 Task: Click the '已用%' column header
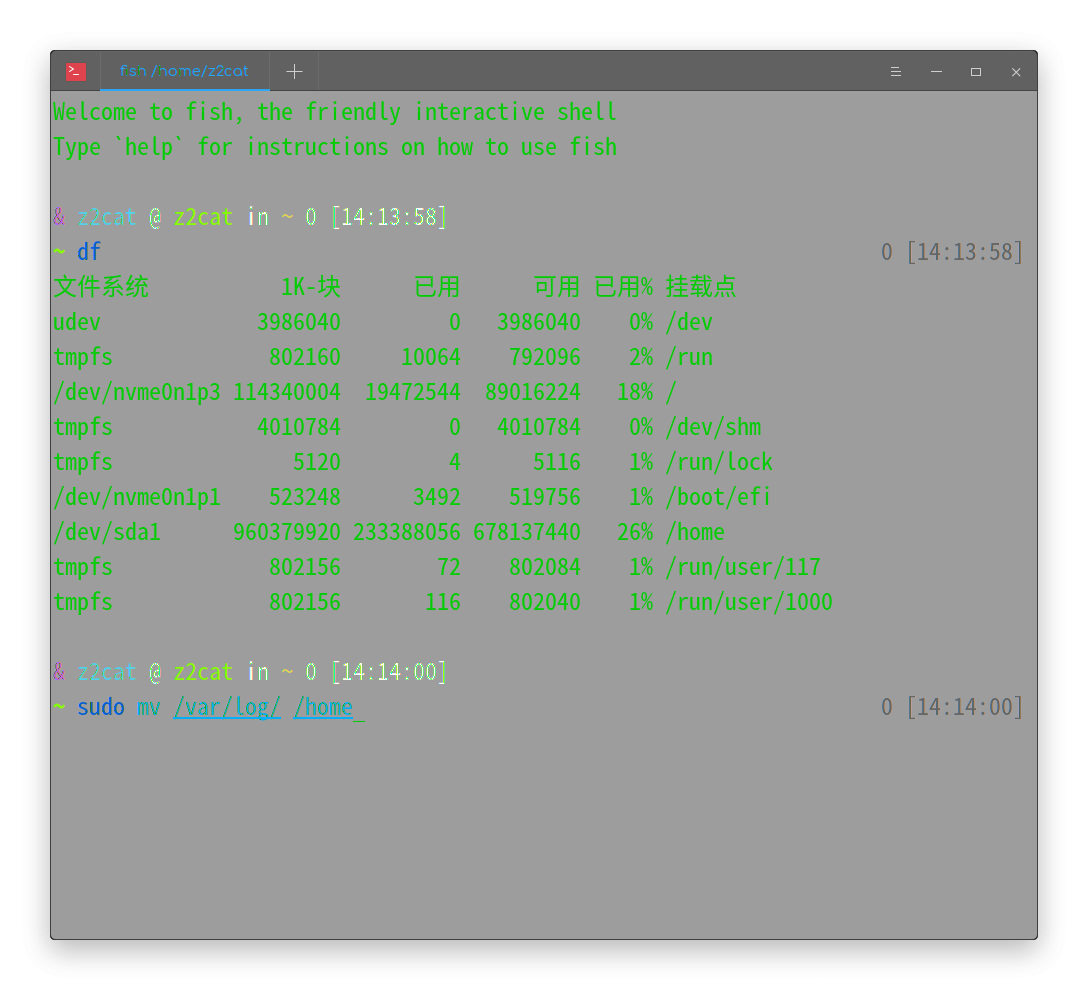(623, 287)
